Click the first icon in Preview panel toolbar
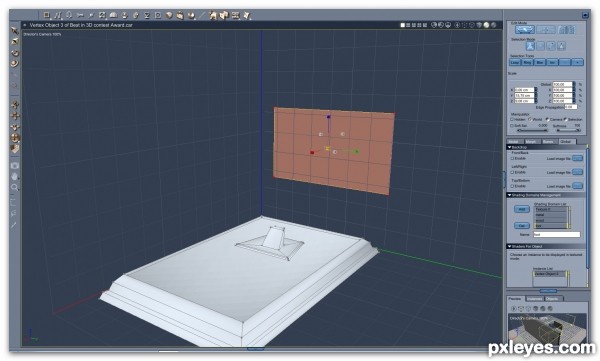Screen dimensions: 600x361 click(x=514, y=308)
